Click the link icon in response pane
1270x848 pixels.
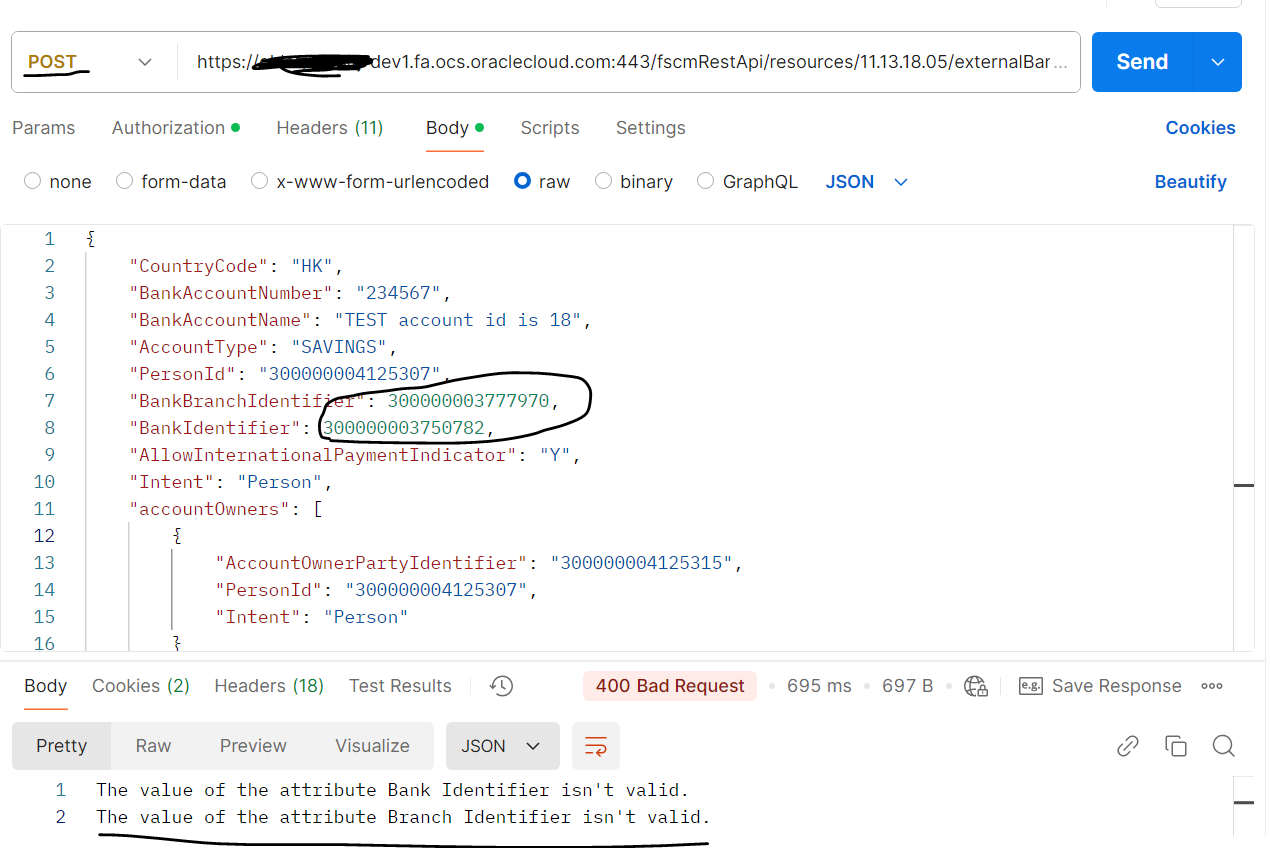[x=1128, y=746]
